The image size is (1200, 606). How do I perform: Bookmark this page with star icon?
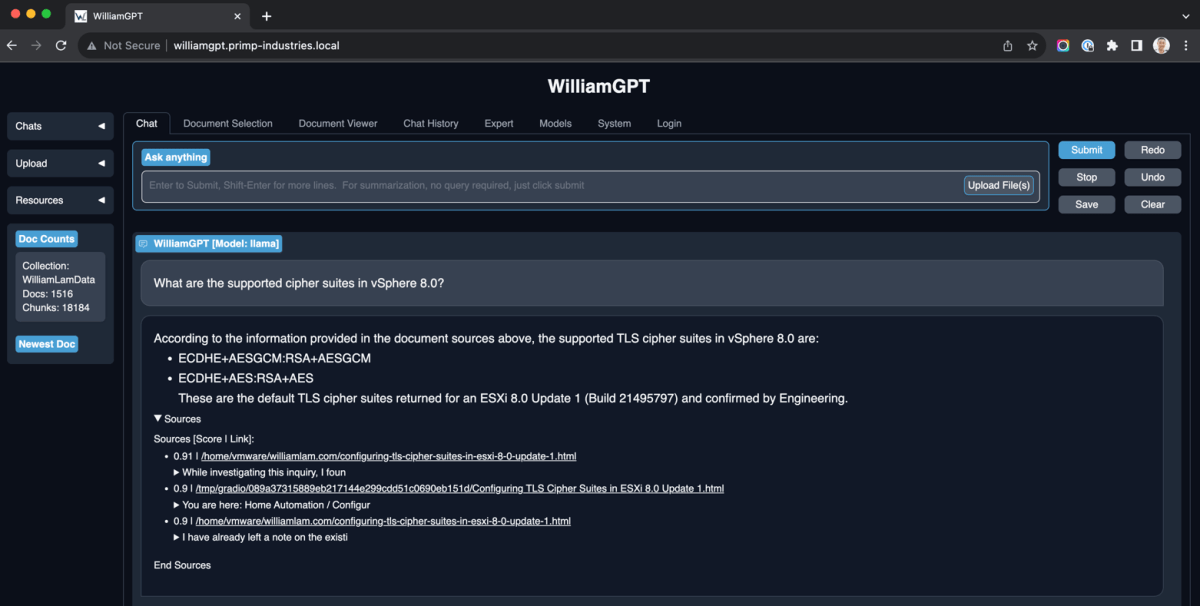pos(1032,45)
